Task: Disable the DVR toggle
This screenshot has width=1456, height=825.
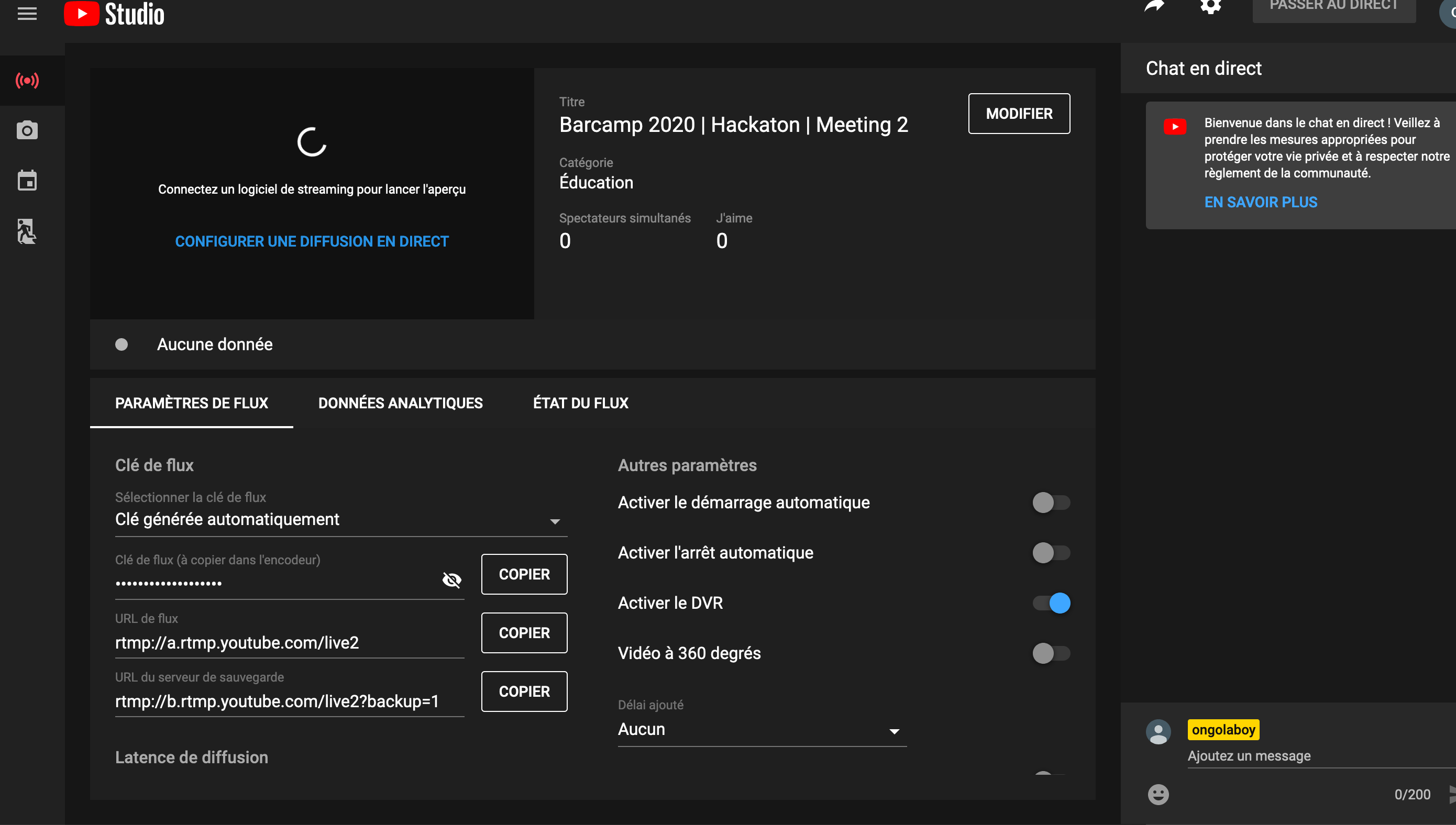Action: point(1051,603)
